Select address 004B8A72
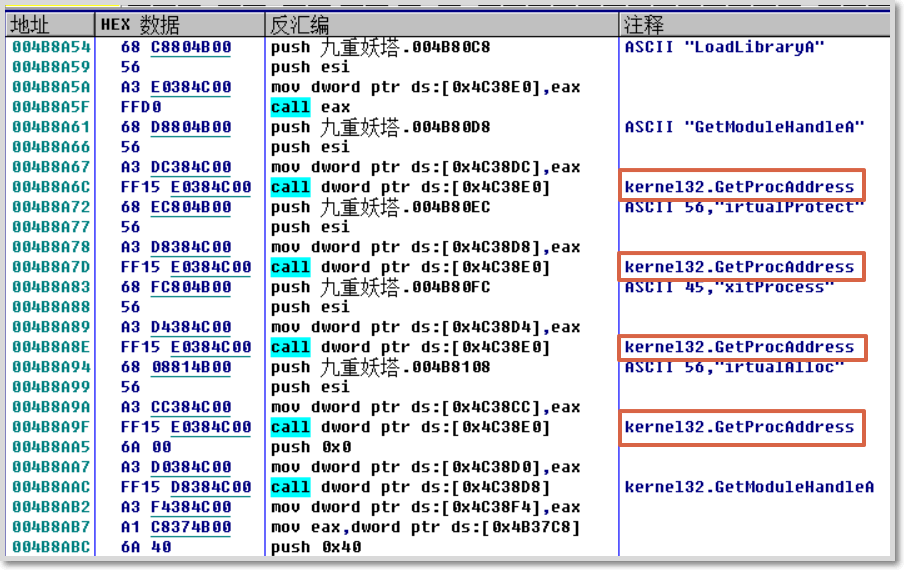The image size is (904, 570). [51, 207]
